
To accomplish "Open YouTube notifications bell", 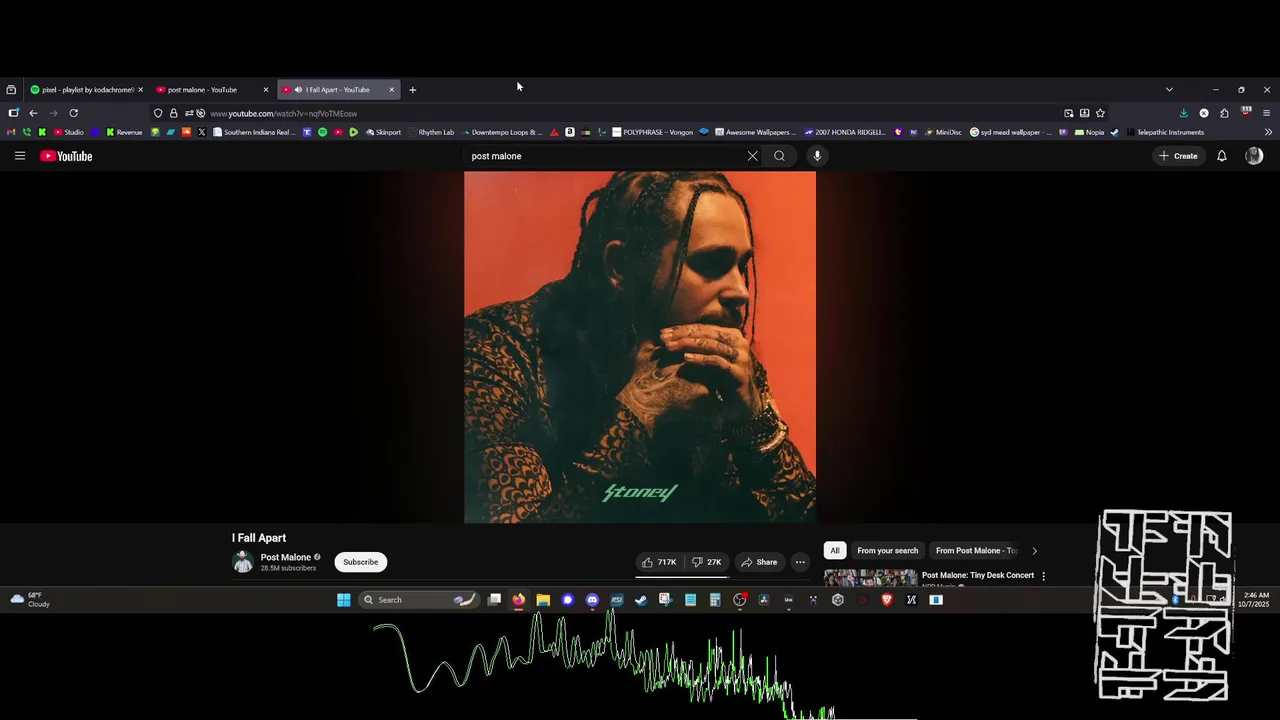I will click(1221, 156).
